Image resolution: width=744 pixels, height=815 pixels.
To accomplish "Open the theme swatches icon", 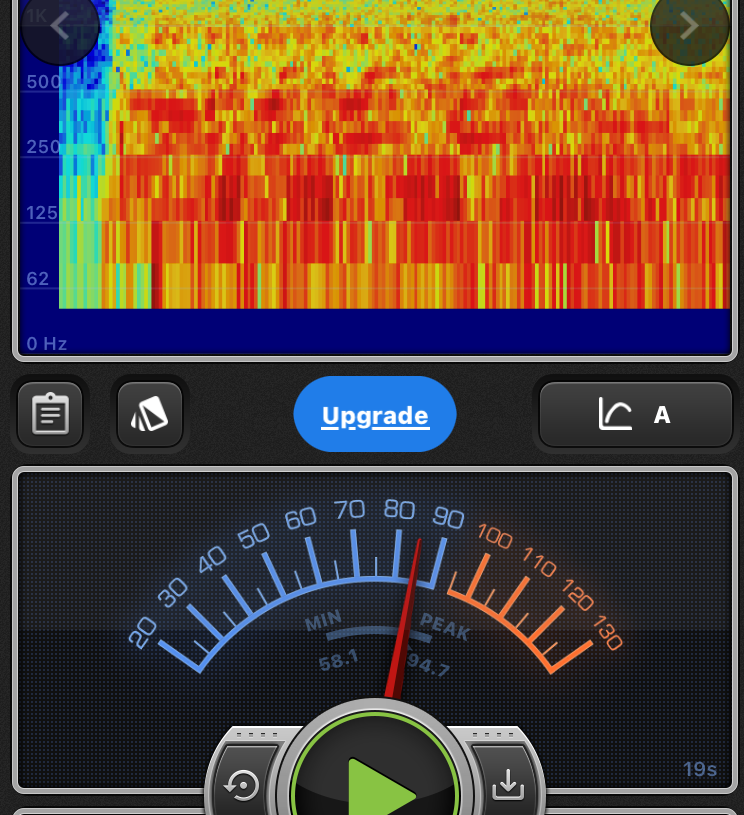I will tap(150, 414).
